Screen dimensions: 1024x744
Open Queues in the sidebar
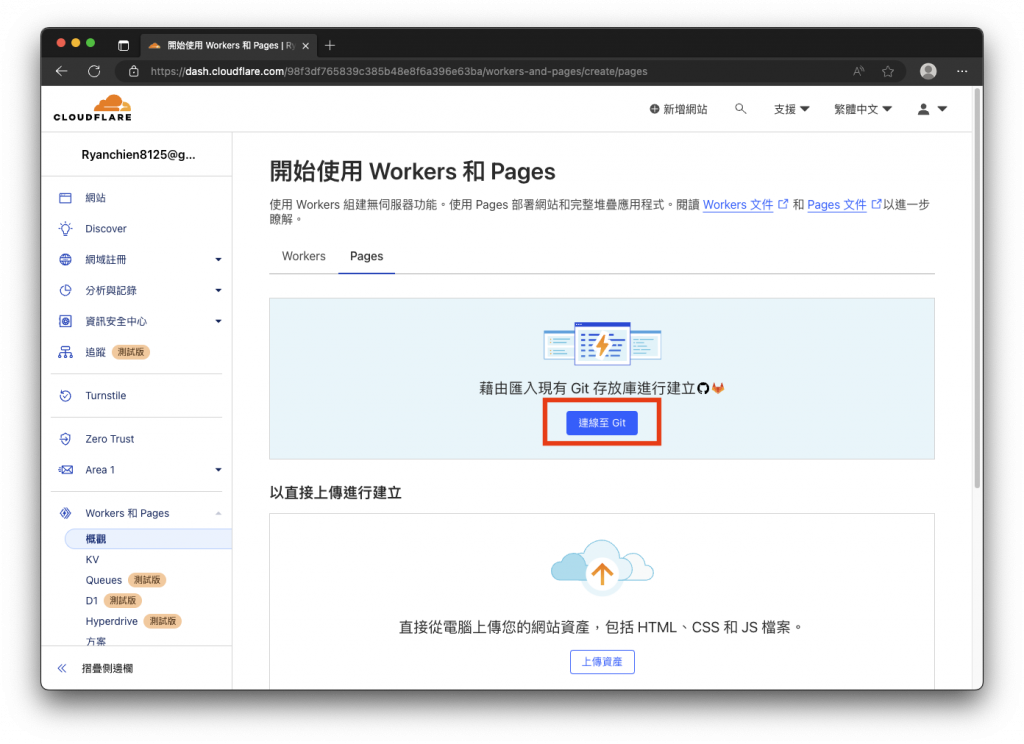[x=103, y=580]
